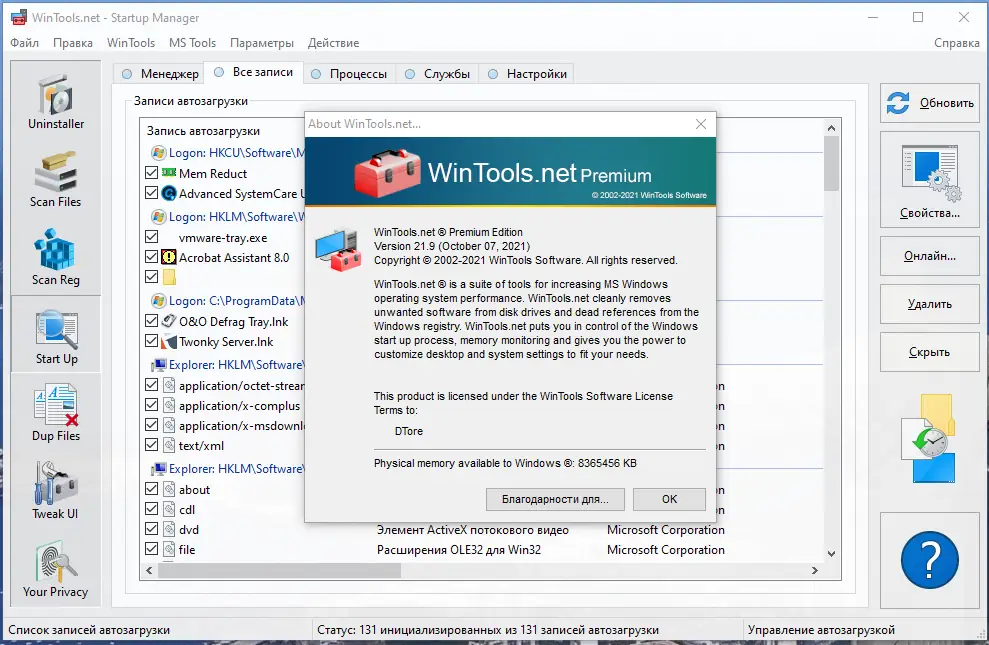Open the Dup Files tool

[56, 413]
